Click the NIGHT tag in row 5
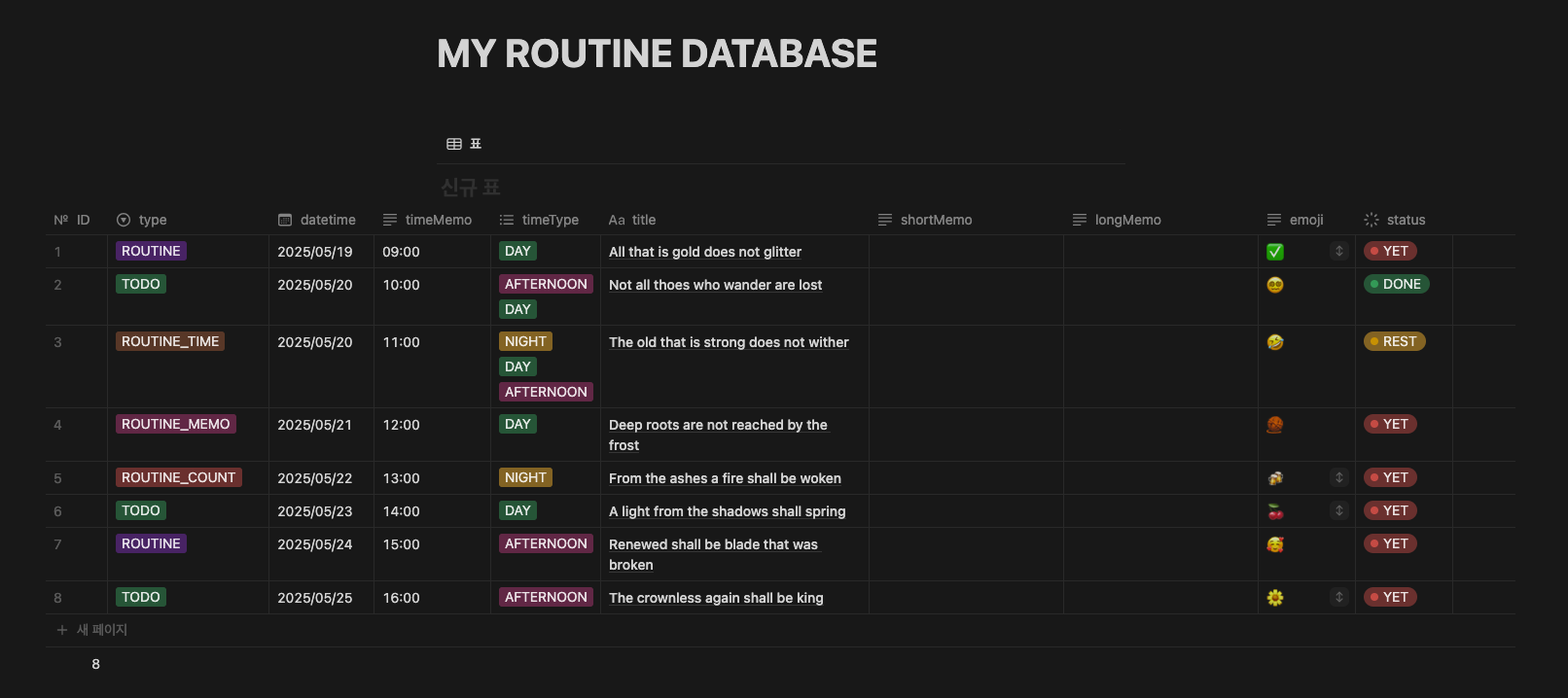This screenshot has height=698, width=1568. coord(525,477)
